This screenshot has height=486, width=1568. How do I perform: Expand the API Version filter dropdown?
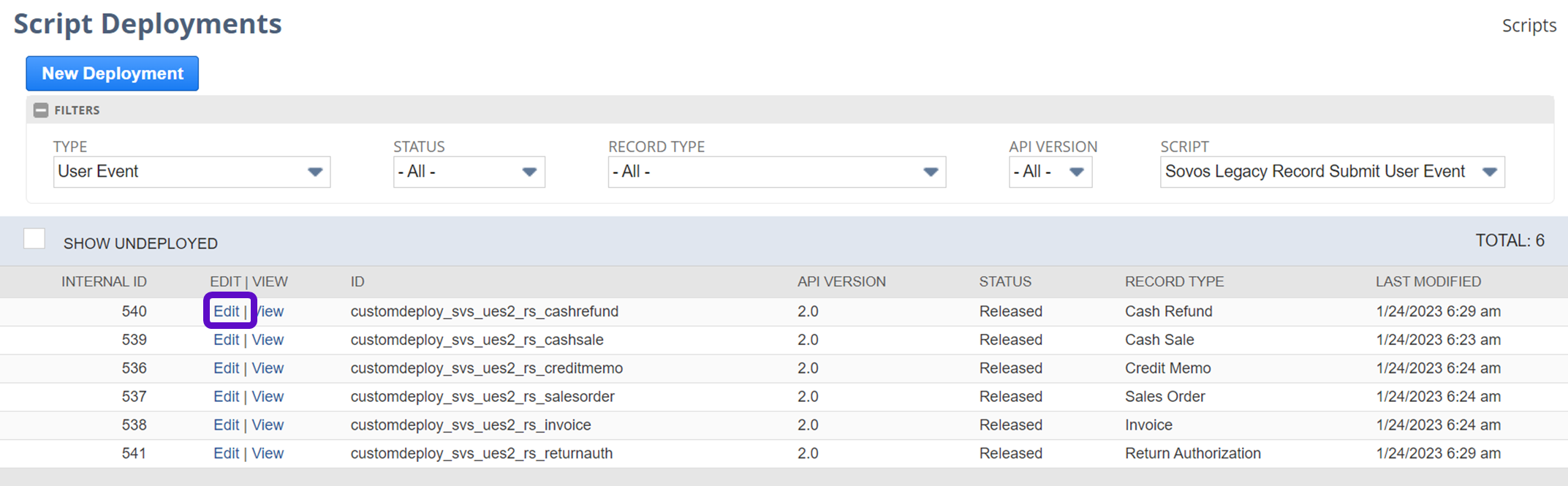1050,172
